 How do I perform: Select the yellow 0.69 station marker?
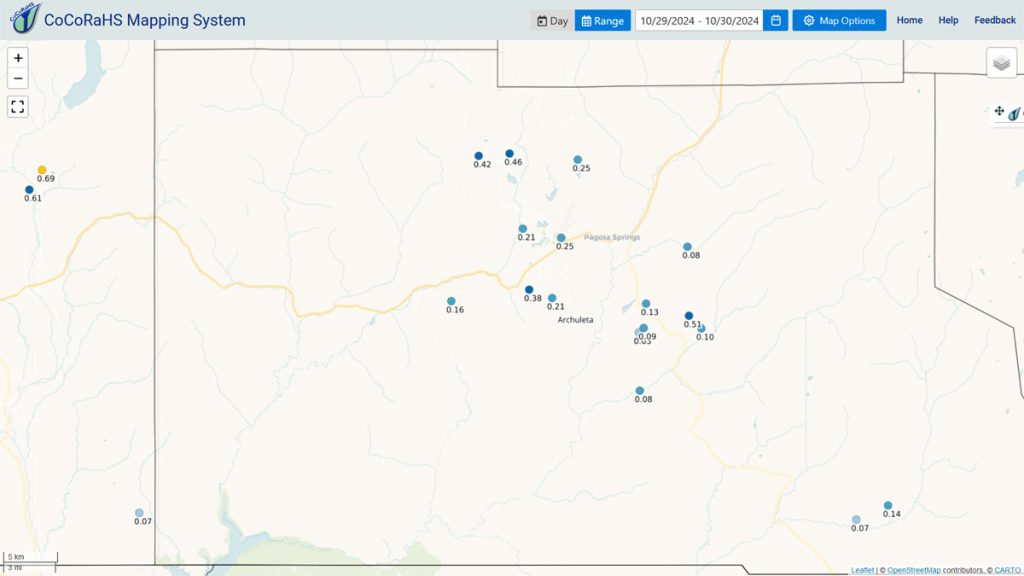coord(42,170)
